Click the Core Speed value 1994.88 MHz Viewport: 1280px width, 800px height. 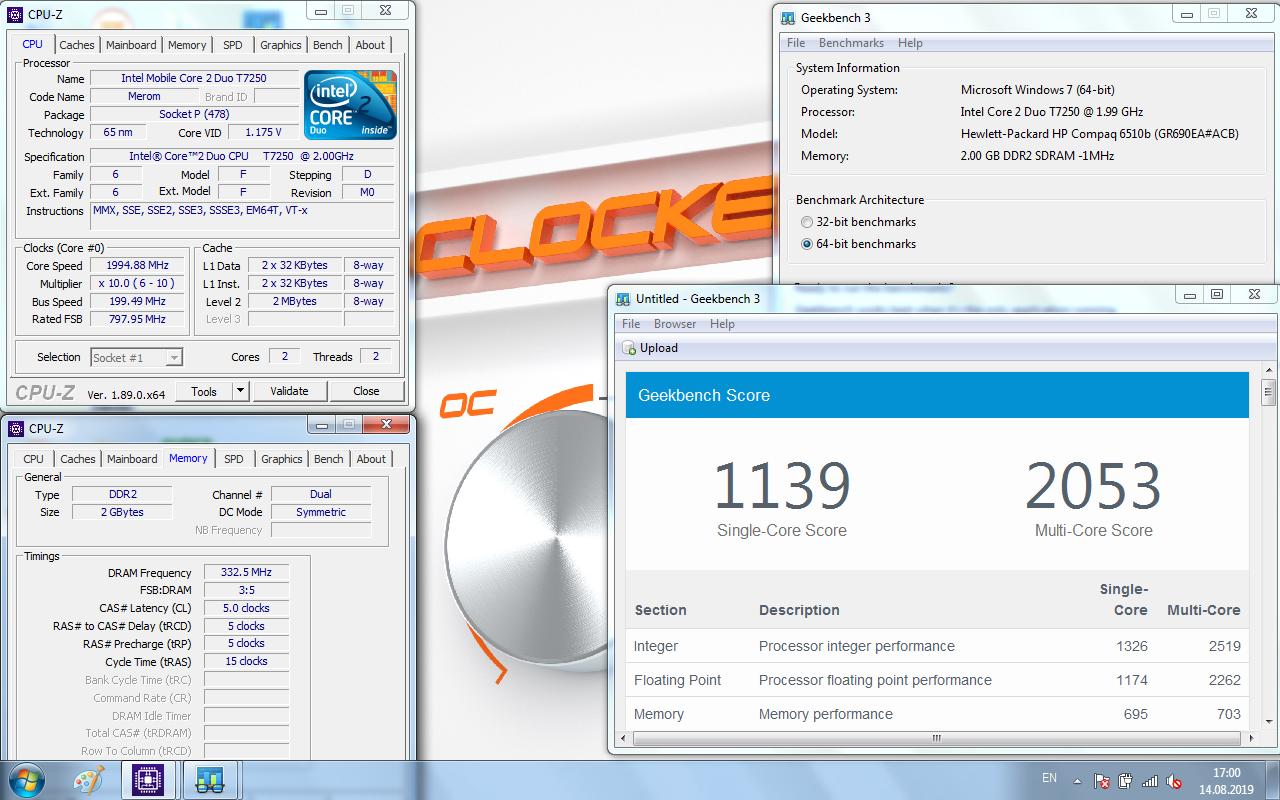[138, 266]
